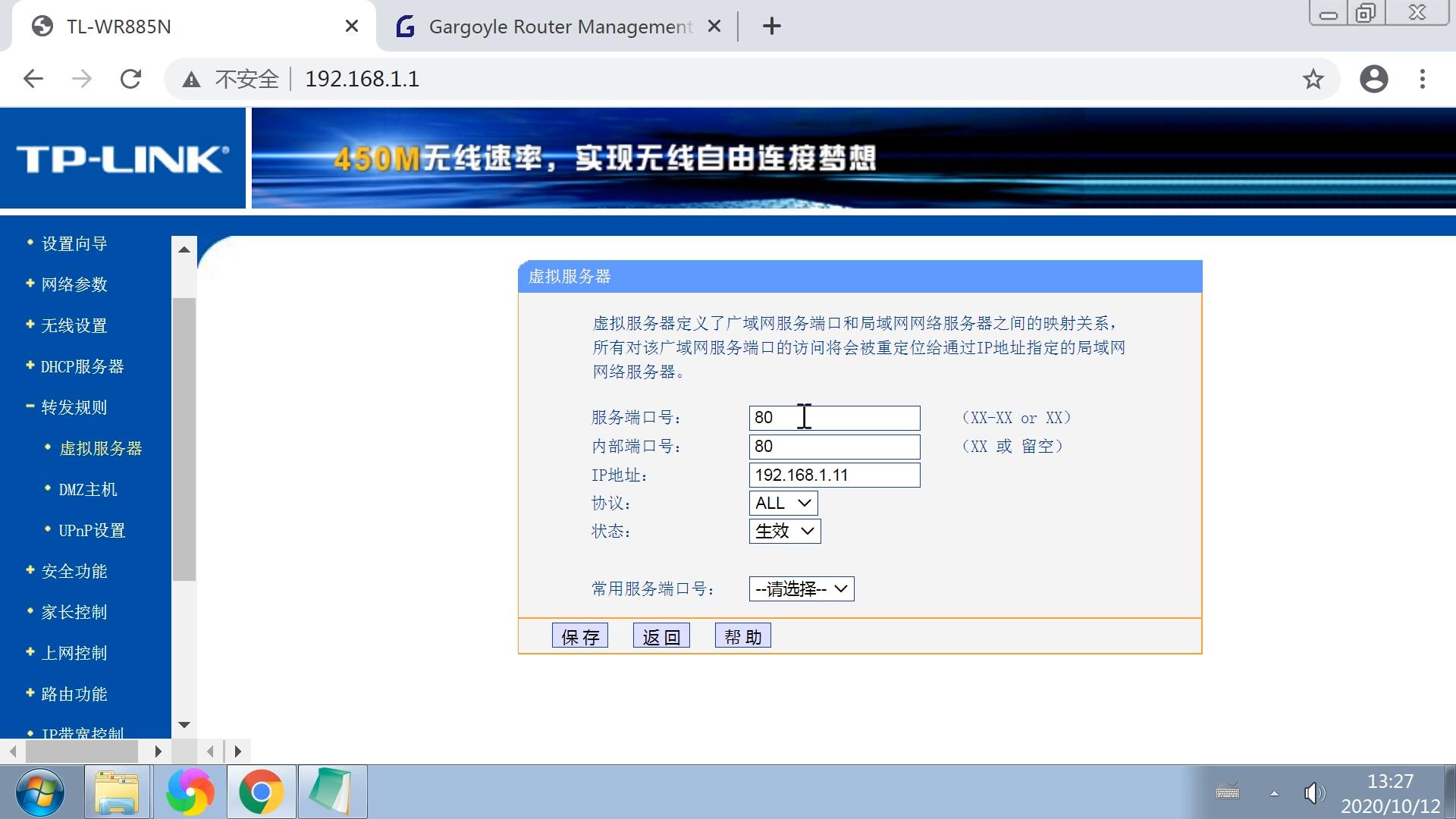The height and width of the screenshot is (819, 1456).
Task: Click the keyboard icon in the system tray
Action: click(1229, 793)
